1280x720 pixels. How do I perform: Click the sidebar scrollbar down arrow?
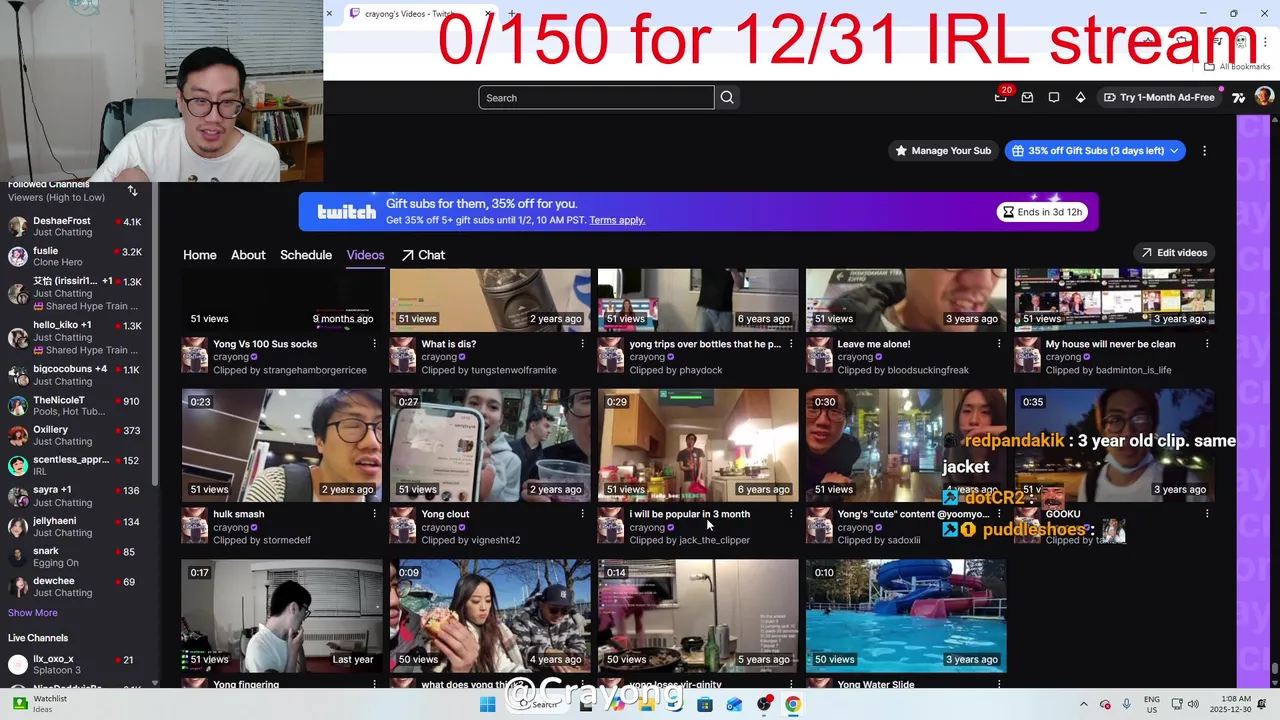155,683
